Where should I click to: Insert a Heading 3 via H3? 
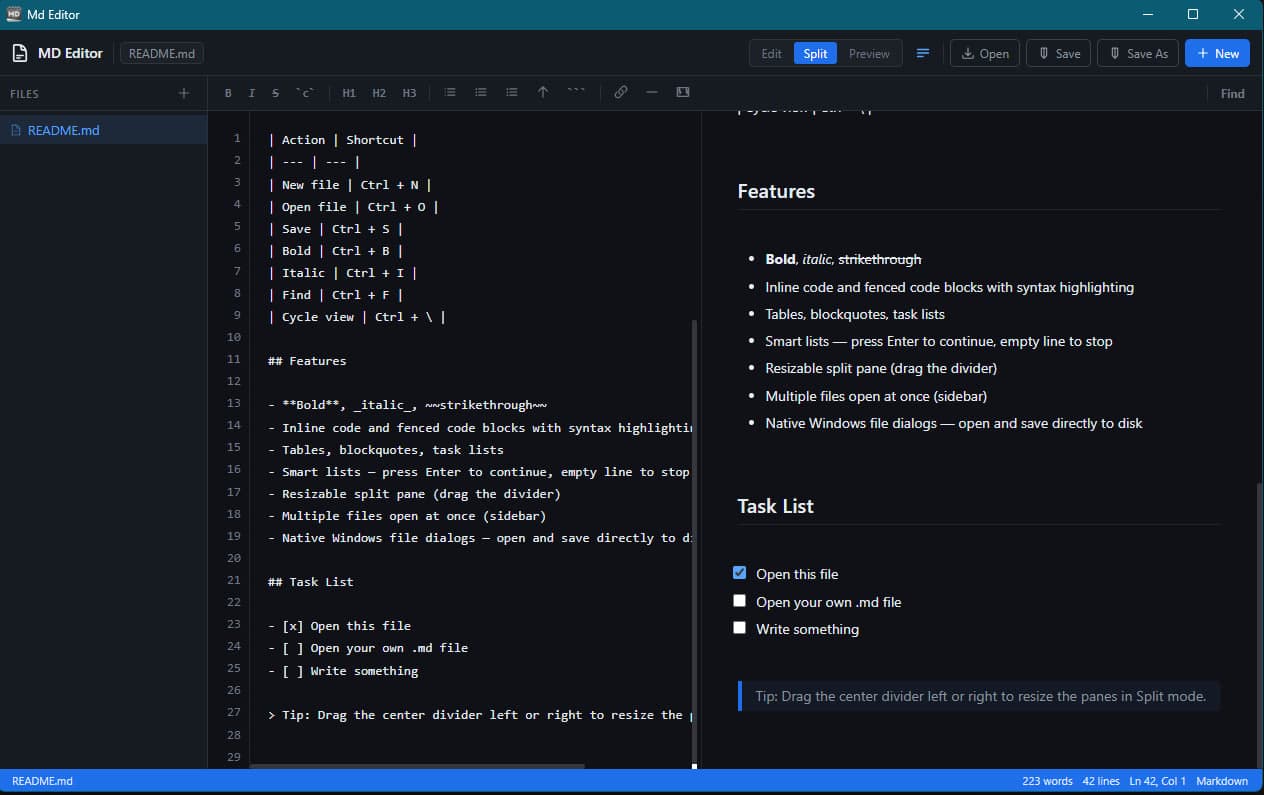409,93
